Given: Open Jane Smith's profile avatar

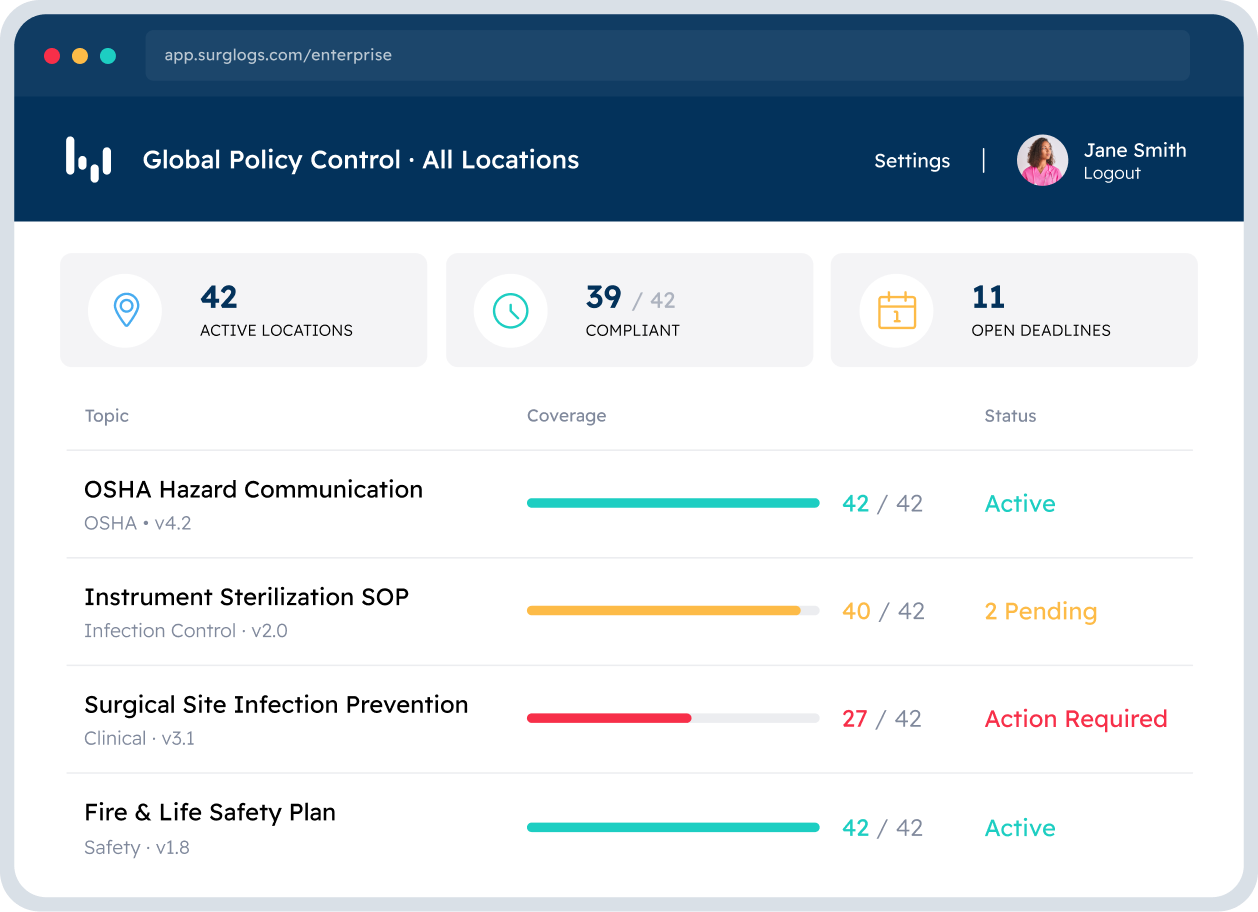Looking at the screenshot, I should coord(1042,160).
